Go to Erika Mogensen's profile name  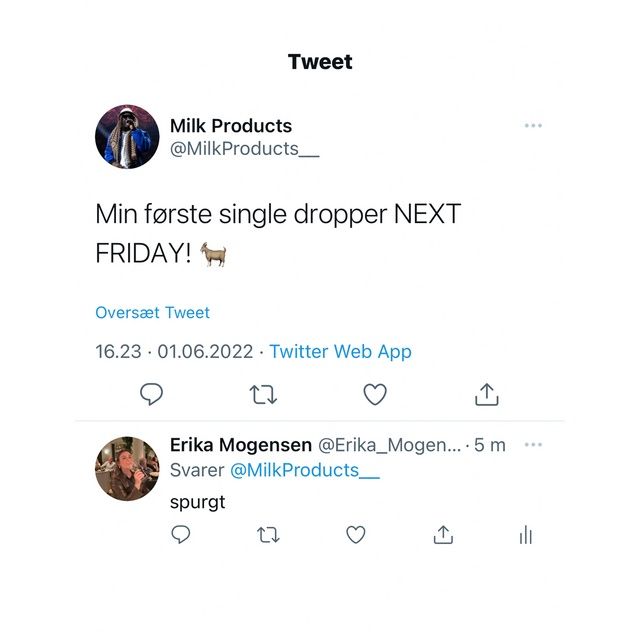point(241,445)
